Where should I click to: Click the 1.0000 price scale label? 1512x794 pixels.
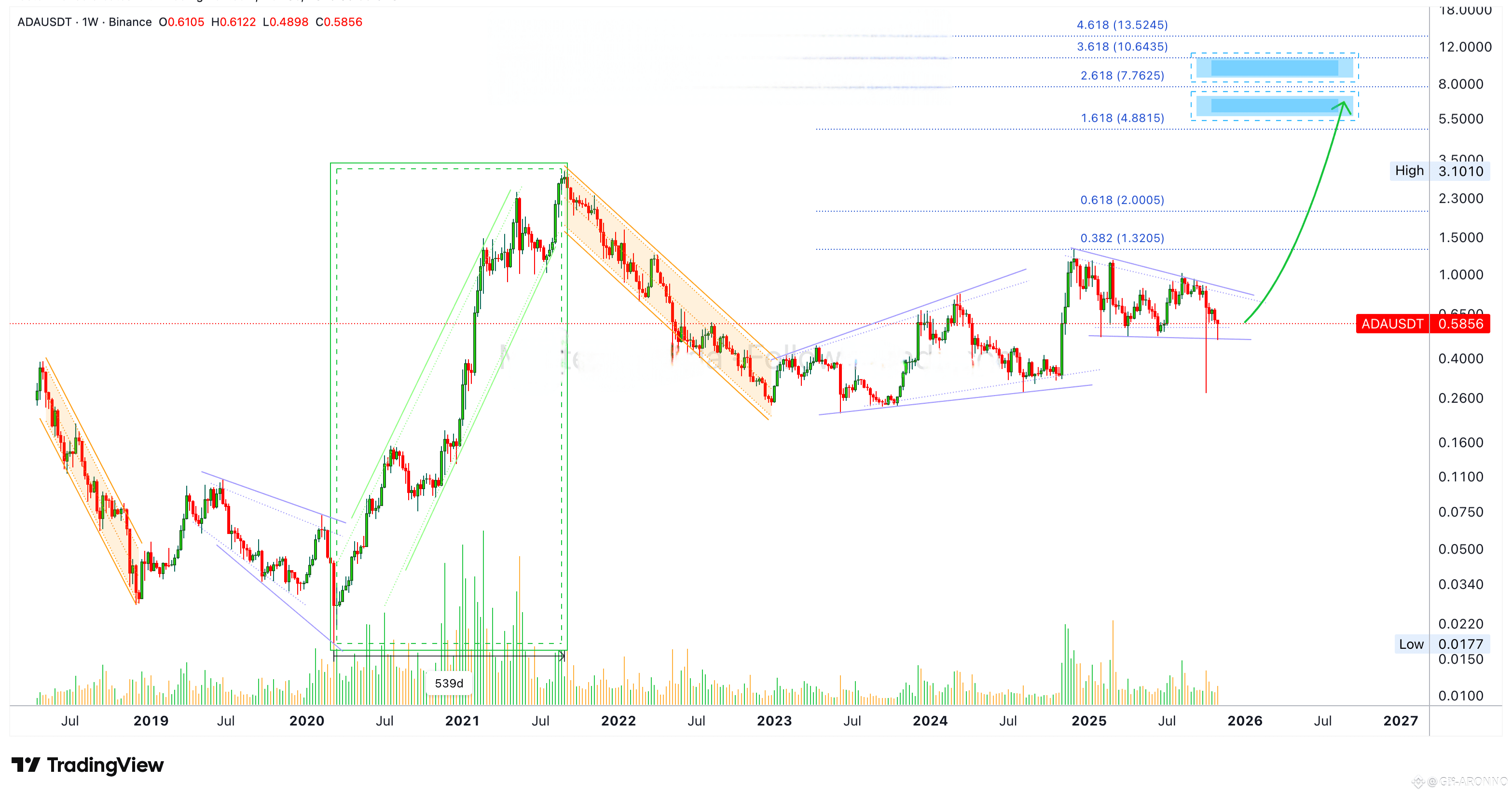pyautogui.click(x=1460, y=274)
